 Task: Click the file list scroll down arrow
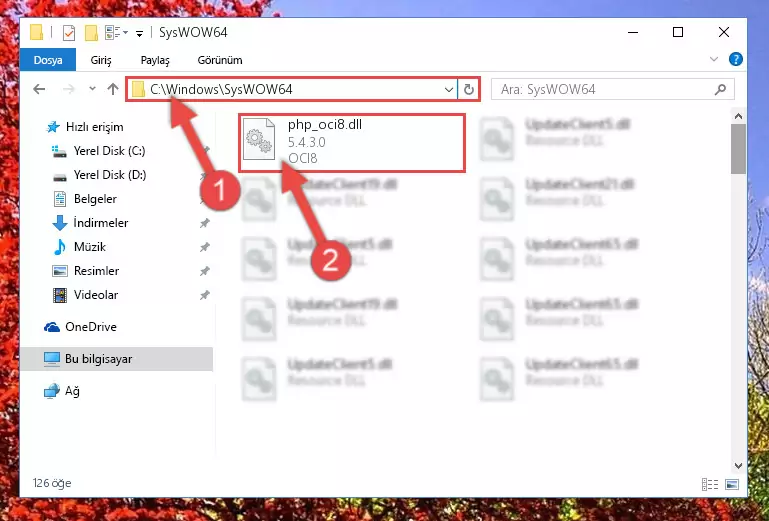738,465
